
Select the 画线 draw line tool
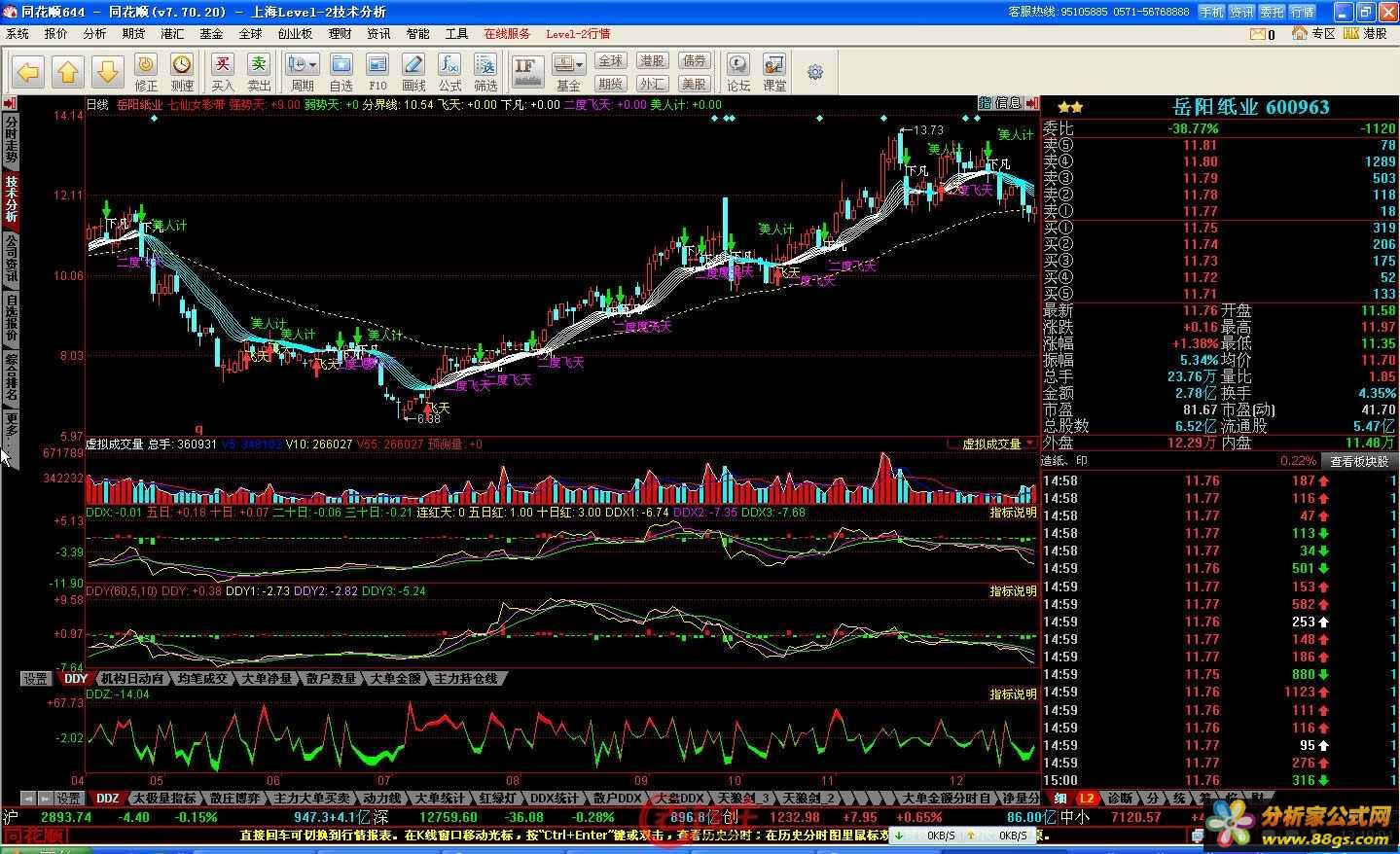pos(413,73)
